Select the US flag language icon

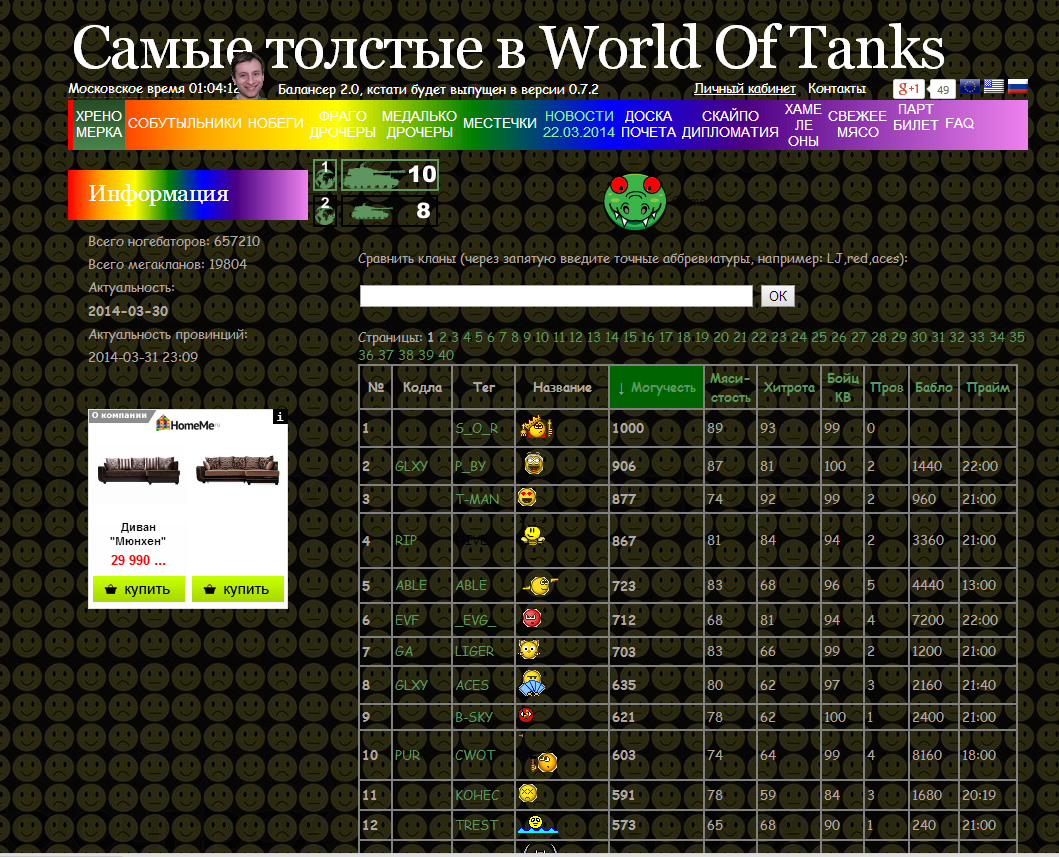click(993, 86)
